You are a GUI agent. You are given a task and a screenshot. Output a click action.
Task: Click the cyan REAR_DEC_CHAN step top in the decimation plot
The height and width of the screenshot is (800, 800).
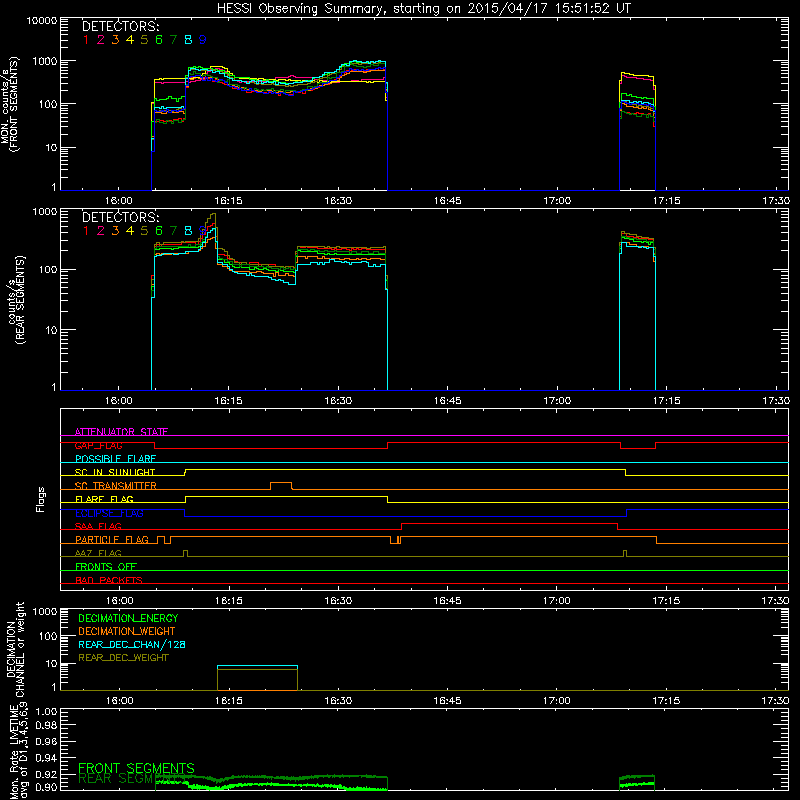pyautogui.click(x=257, y=666)
